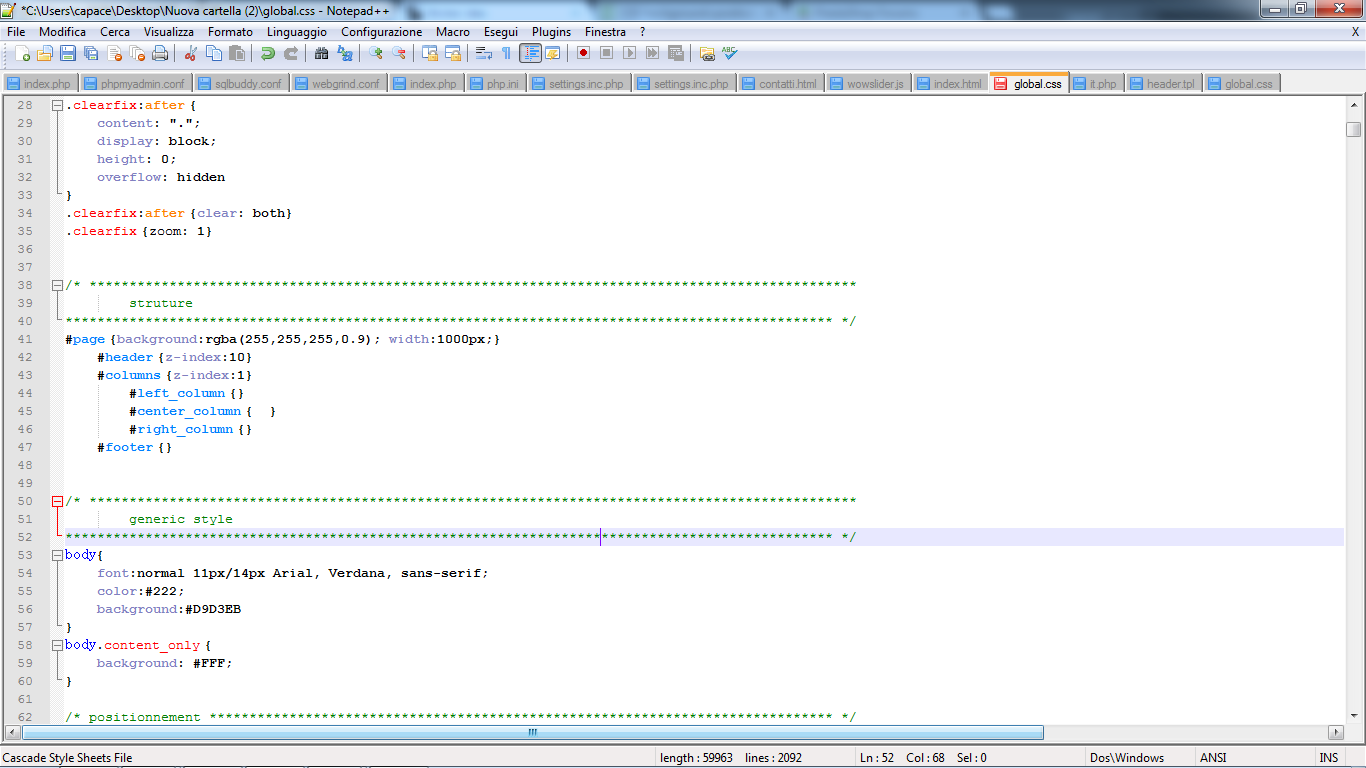Switch to the webgrind.conf tab
Viewport: 1366px width, 768px height.
338,84
